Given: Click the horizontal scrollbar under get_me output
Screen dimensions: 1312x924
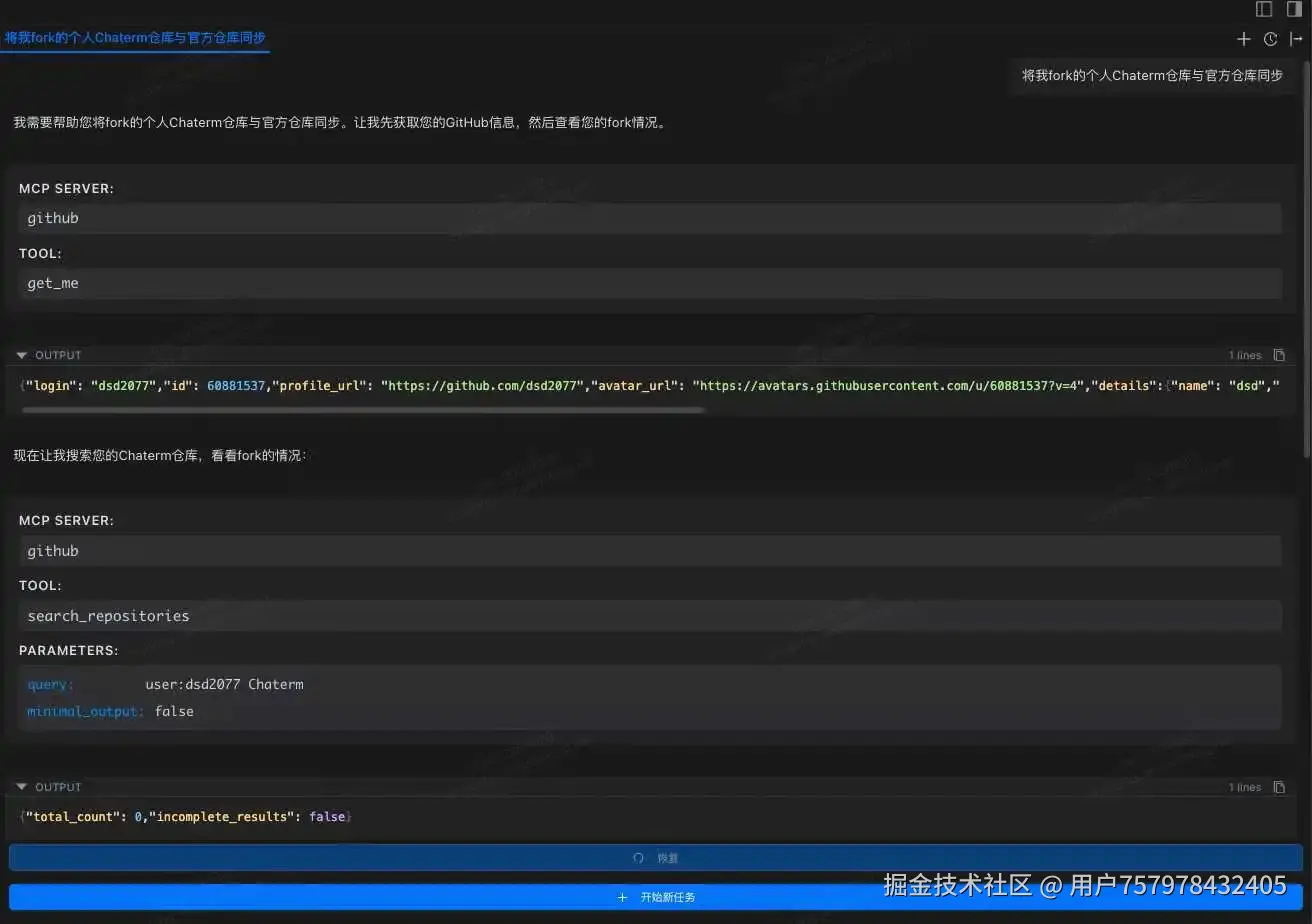Looking at the screenshot, I should (x=363, y=409).
